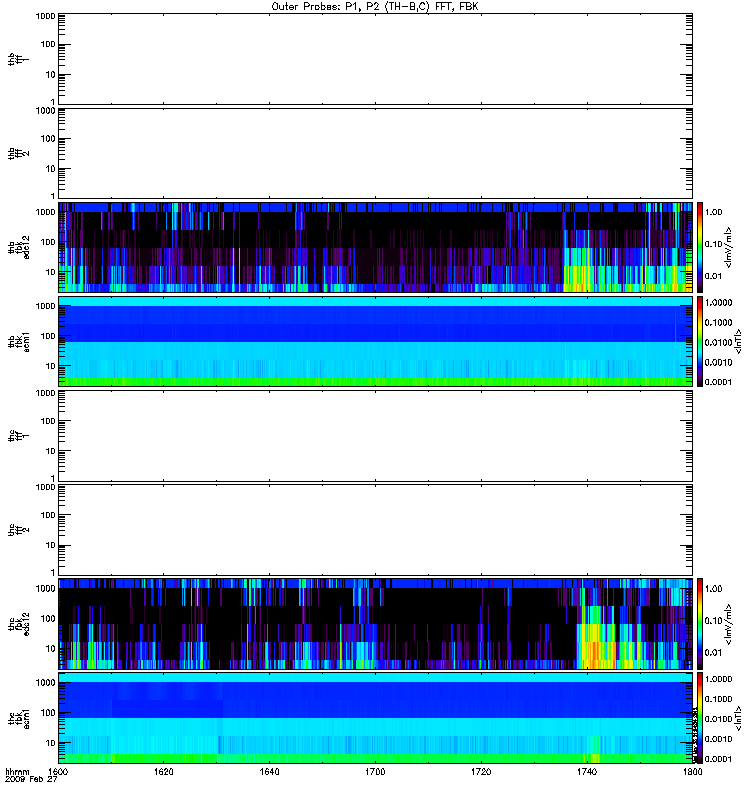Click the 1600 time axis label
The image size is (750, 800).
58,771
